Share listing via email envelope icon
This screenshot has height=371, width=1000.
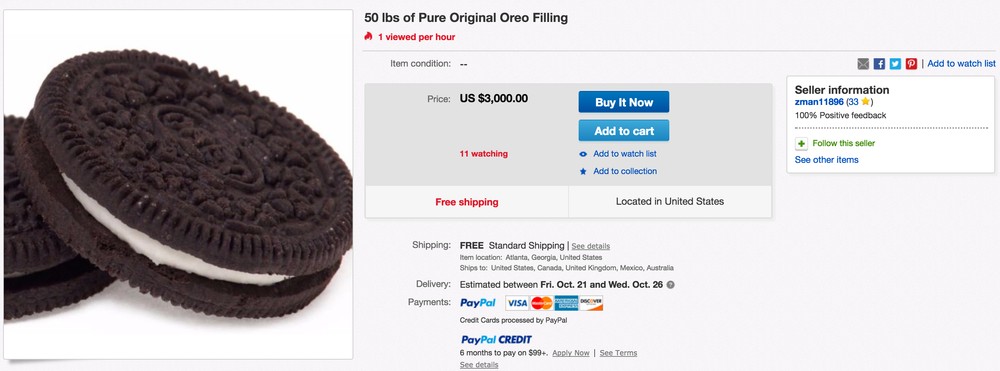[863, 64]
